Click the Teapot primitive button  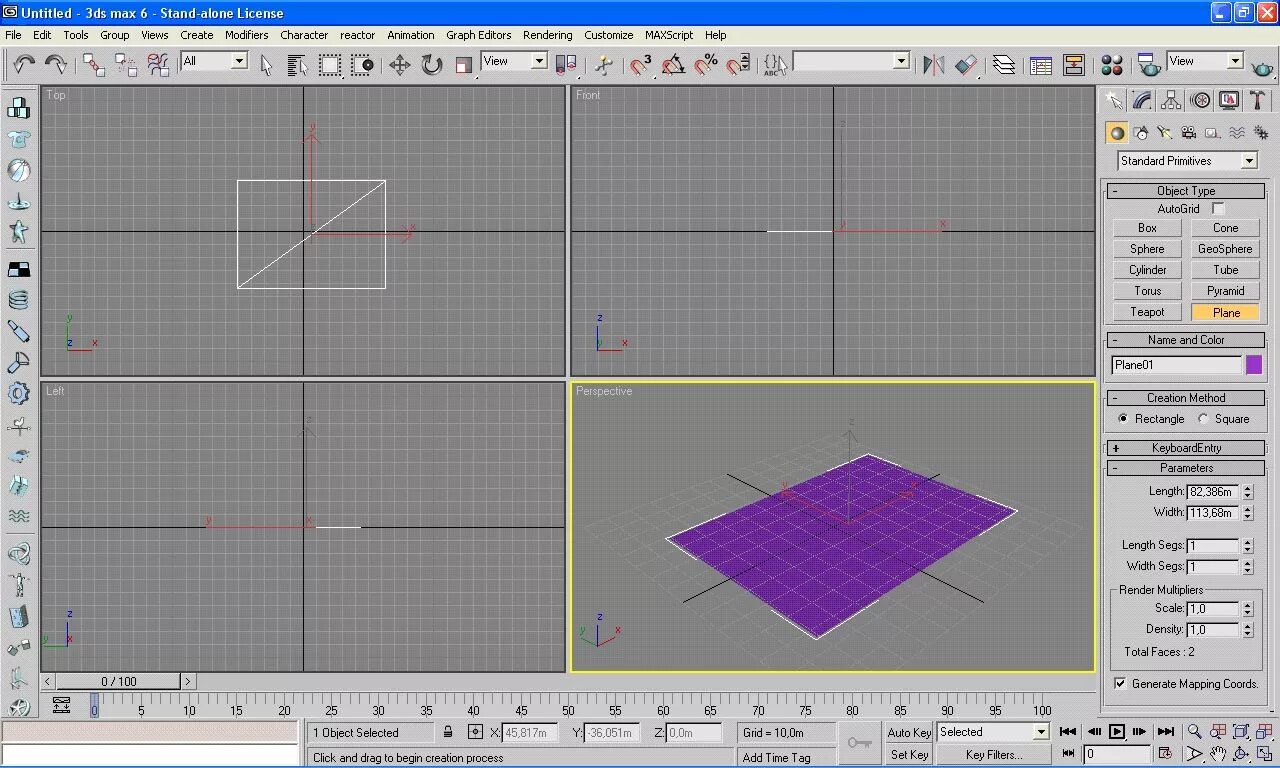coord(1147,312)
